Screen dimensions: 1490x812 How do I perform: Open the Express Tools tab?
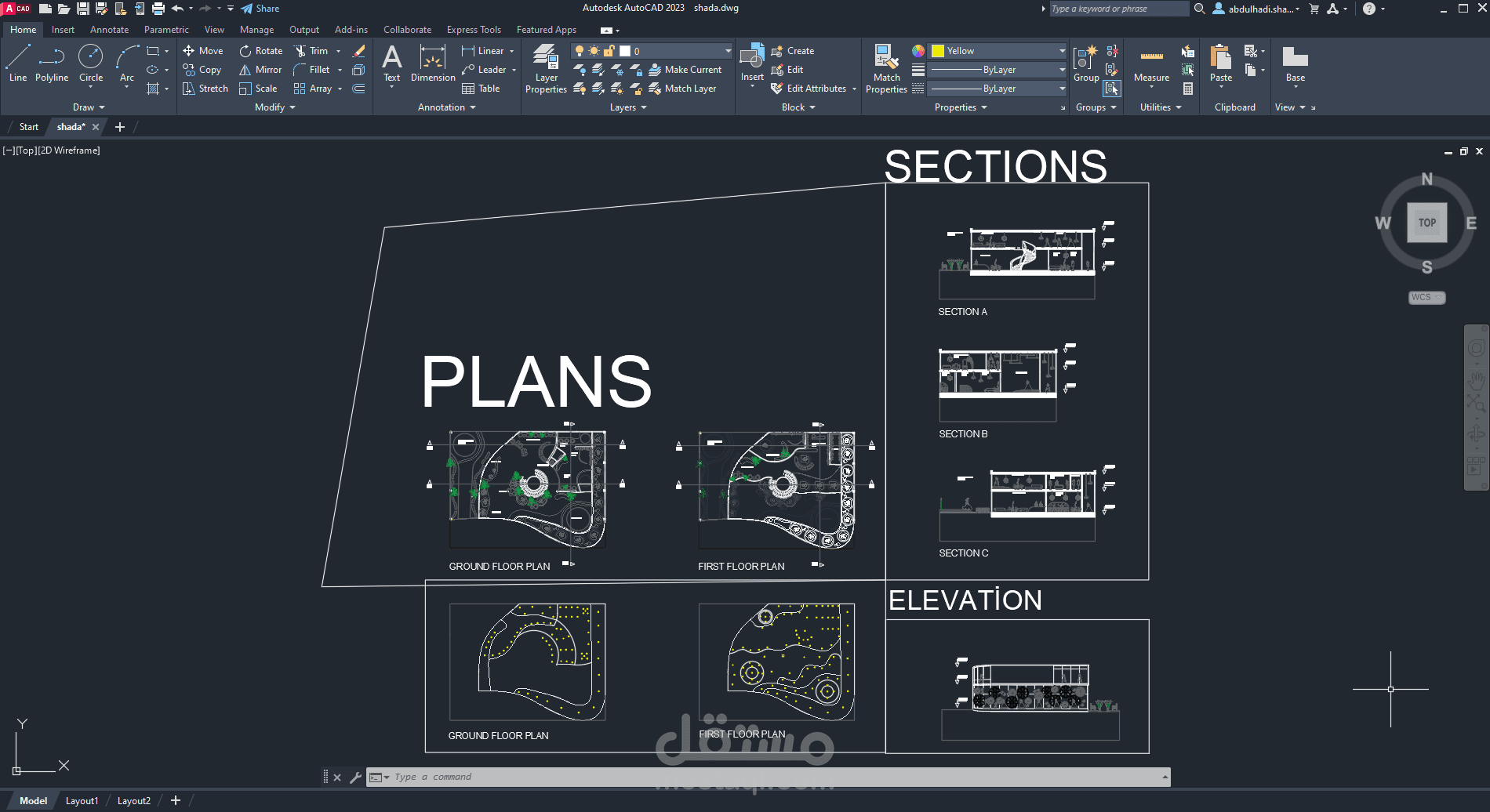click(x=474, y=30)
